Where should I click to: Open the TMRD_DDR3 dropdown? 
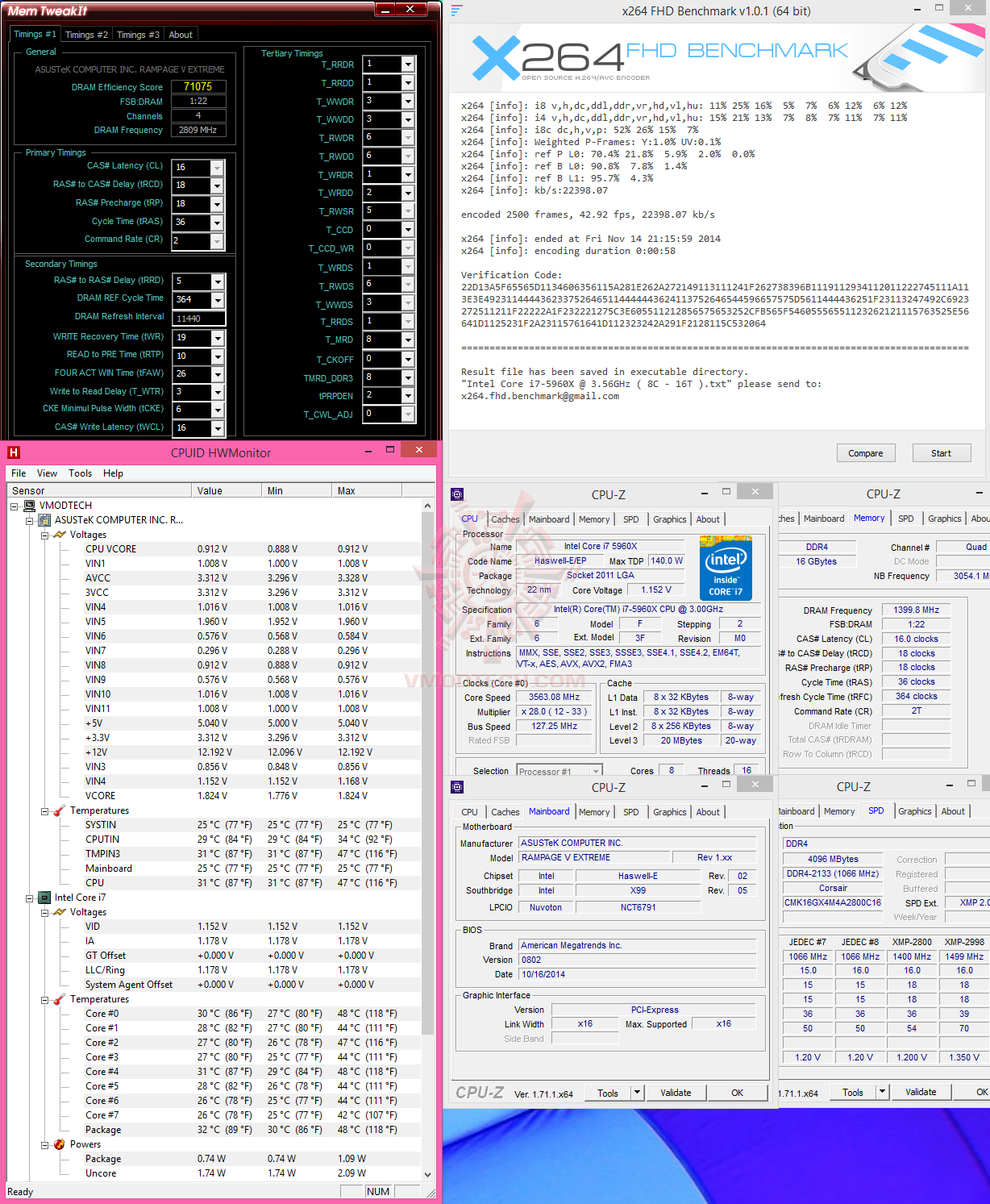click(408, 377)
